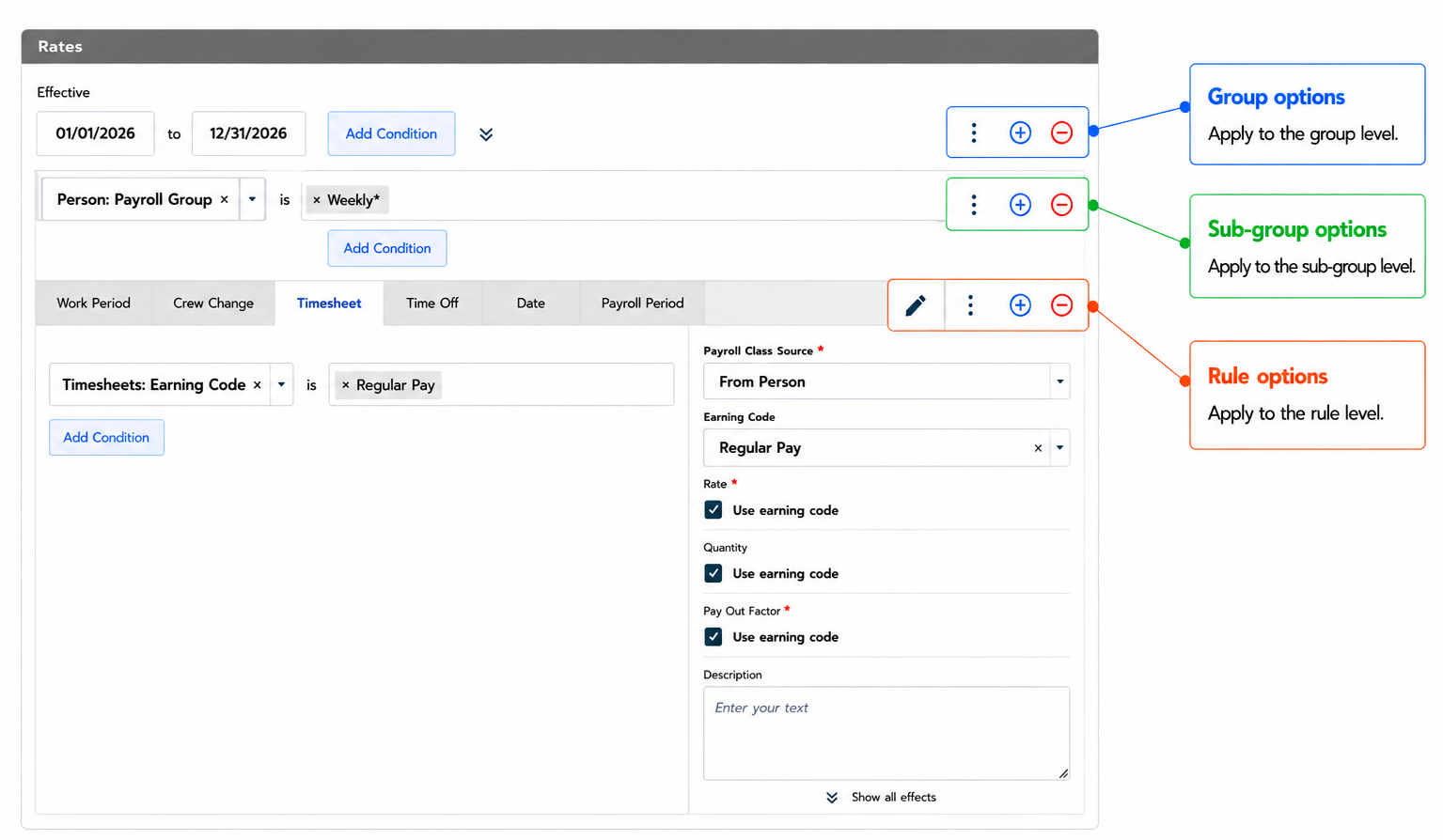The image size is (1443, 840).
Task: Open sub-group three-dot menu beside Weekly
Action: coord(974,204)
